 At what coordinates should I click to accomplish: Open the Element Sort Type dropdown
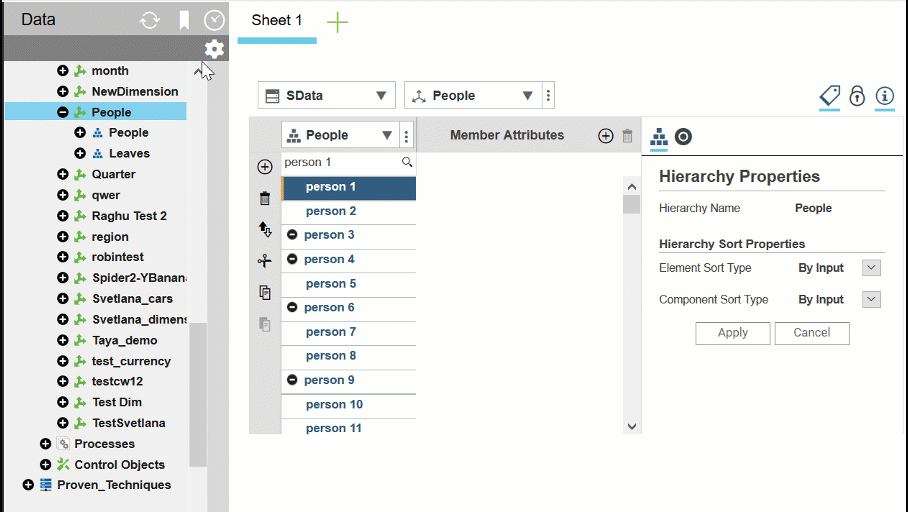[x=871, y=268]
